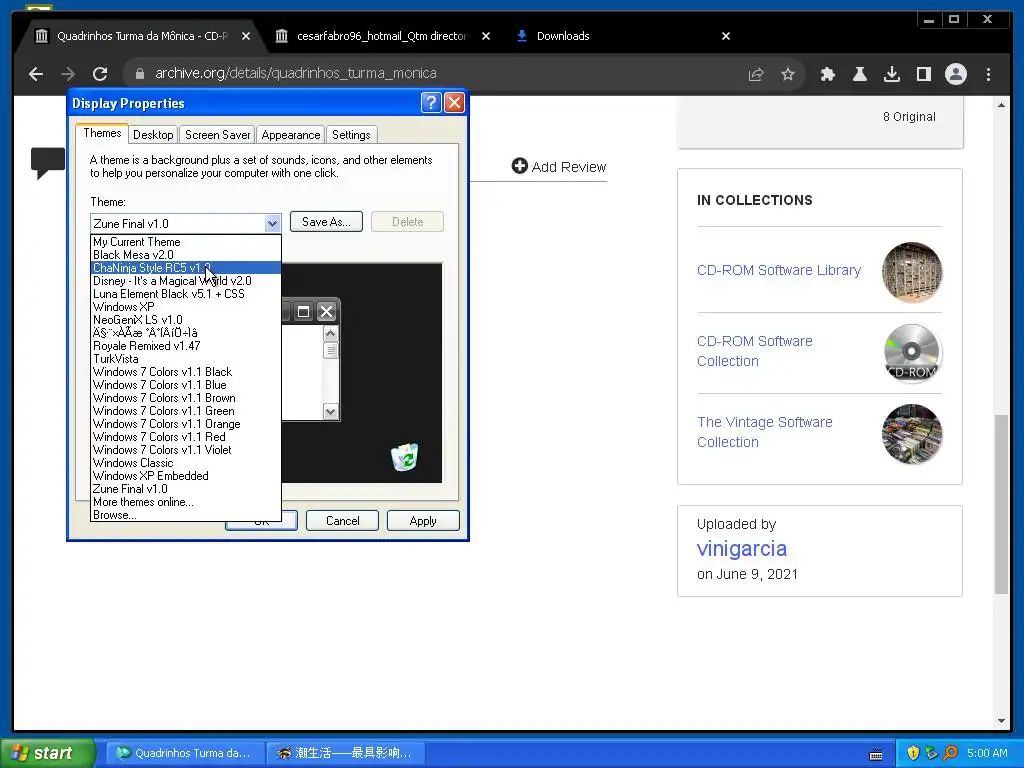Click Cancel in Display Properties
The width and height of the screenshot is (1024, 768).
(342, 520)
